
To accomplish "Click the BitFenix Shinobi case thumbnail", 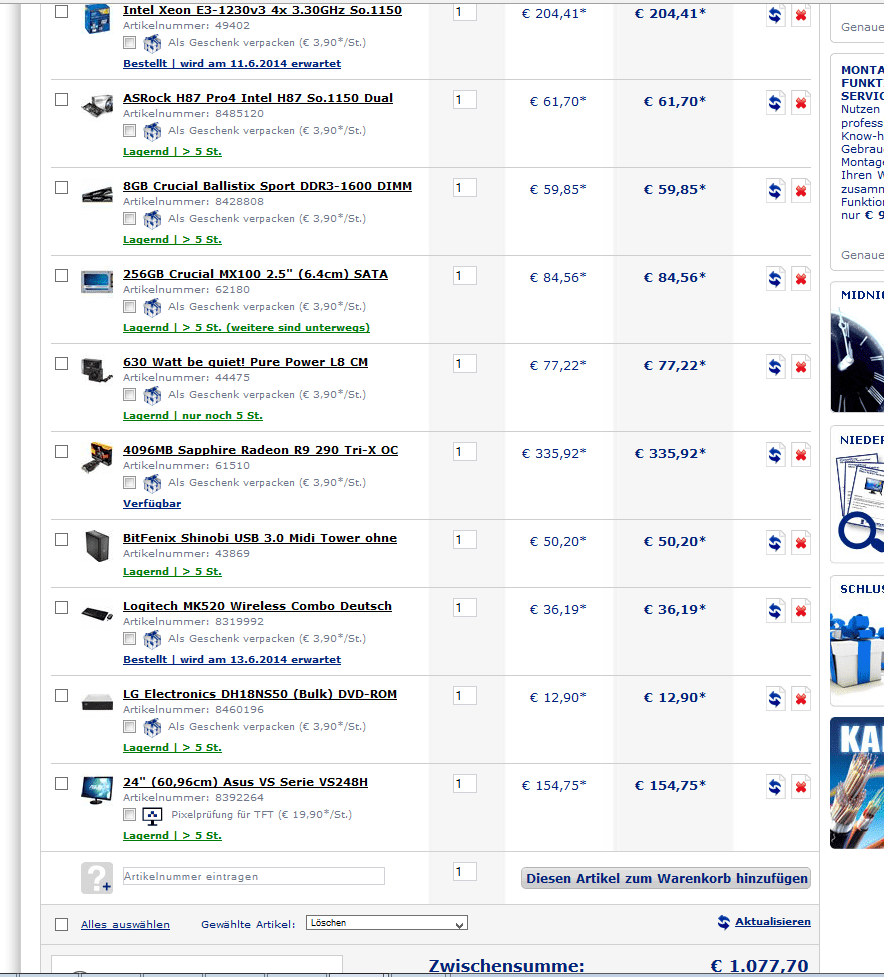I will [97, 545].
